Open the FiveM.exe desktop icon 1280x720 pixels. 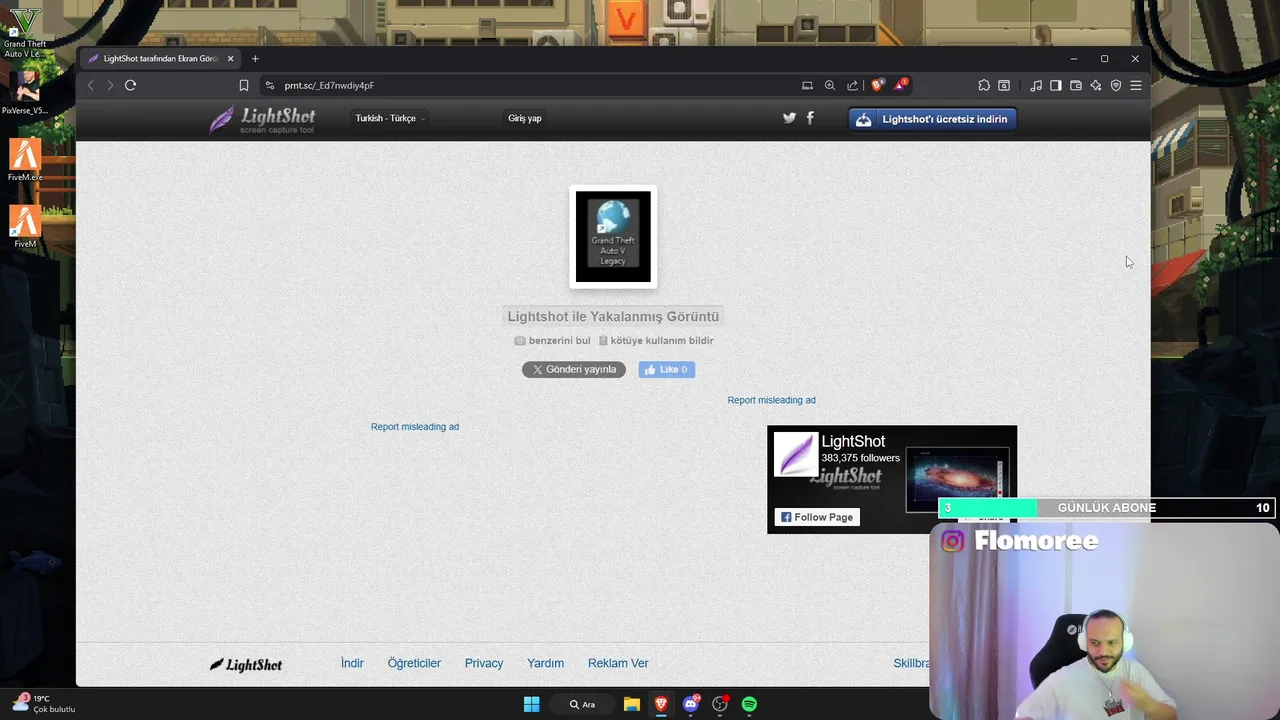tap(25, 160)
